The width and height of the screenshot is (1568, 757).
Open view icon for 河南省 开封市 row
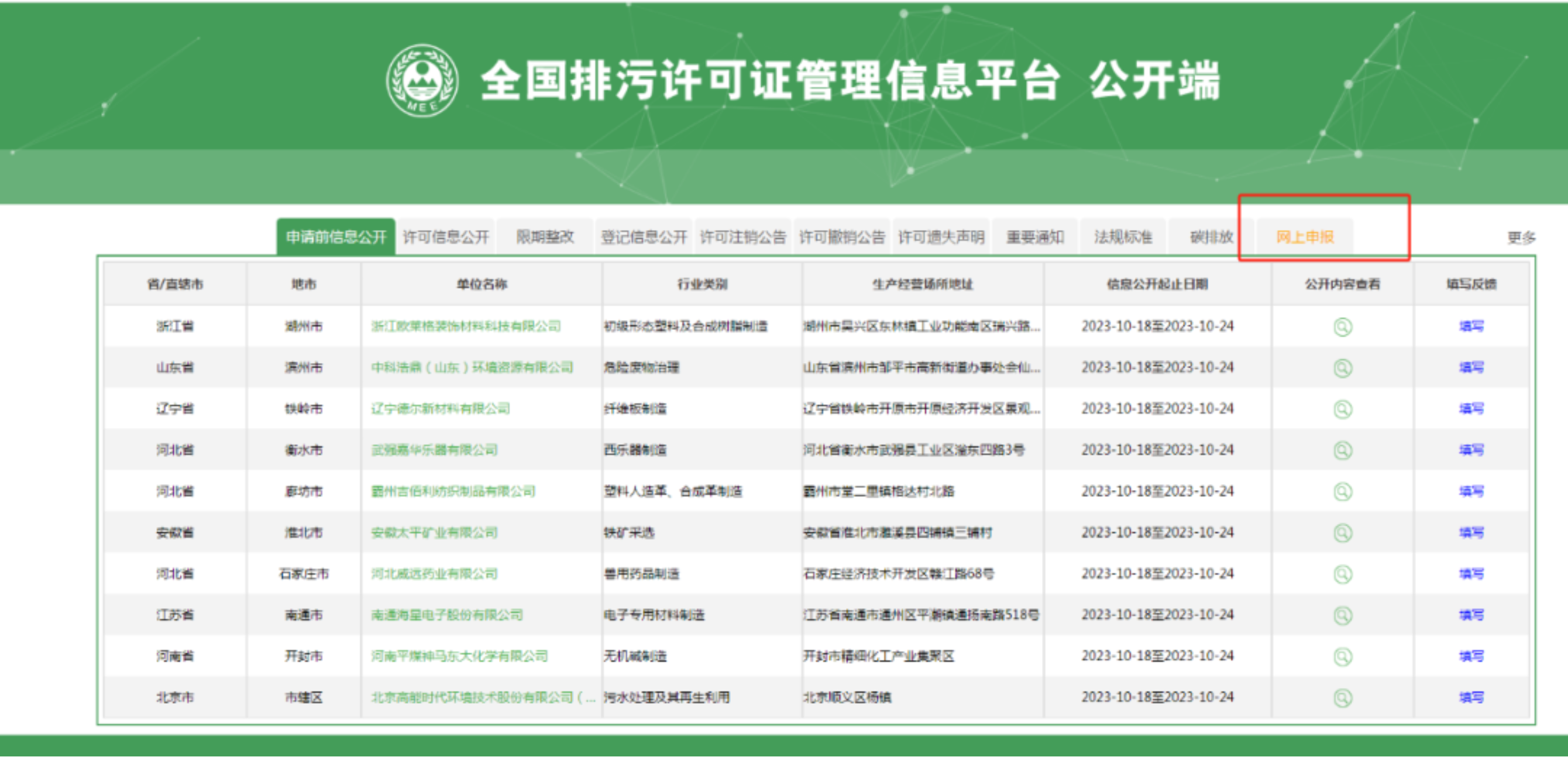(1342, 656)
